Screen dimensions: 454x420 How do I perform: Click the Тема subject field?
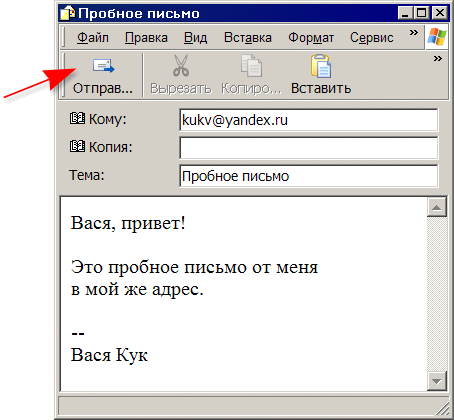click(x=309, y=176)
